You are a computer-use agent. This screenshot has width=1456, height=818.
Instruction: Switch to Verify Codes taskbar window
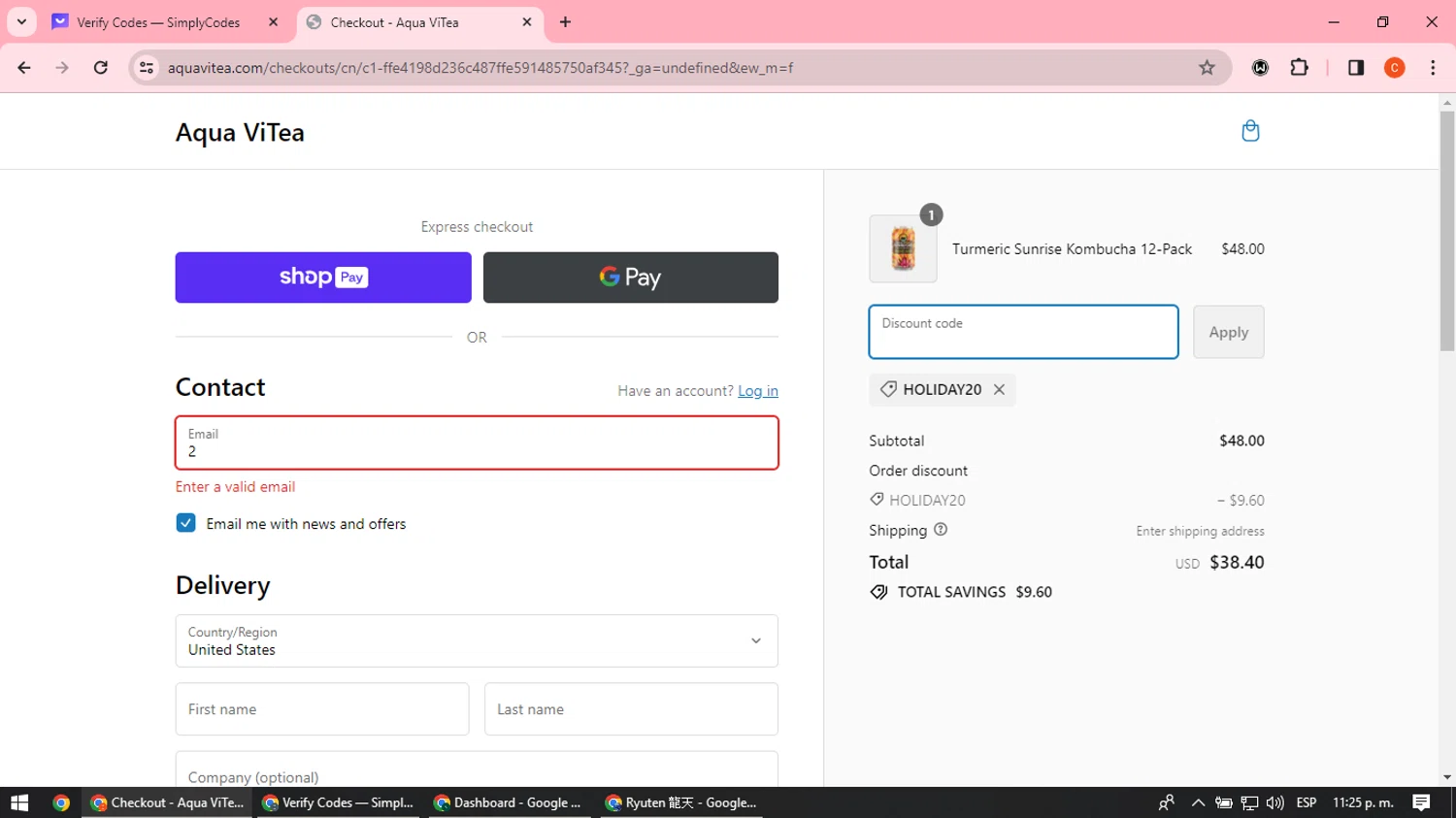[338, 802]
